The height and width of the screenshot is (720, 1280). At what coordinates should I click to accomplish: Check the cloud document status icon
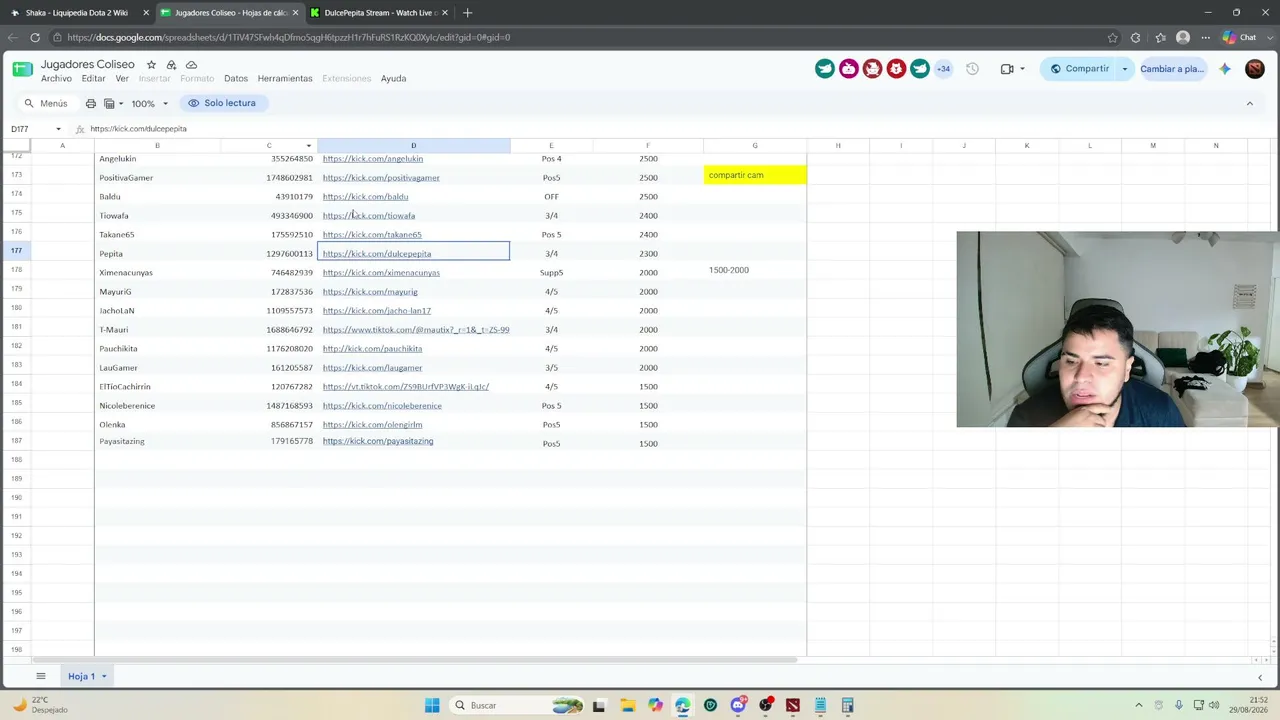pyautogui.click(x=191, y=65)
